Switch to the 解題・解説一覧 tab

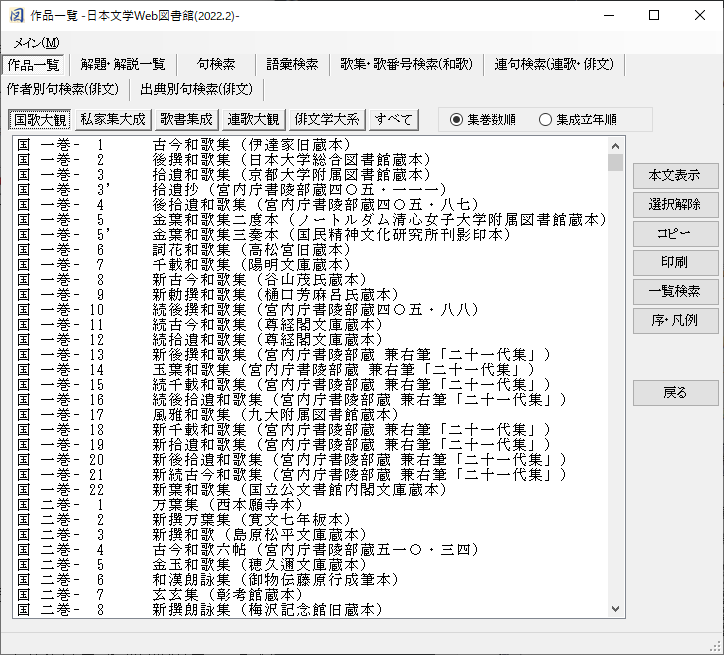coord(123,64)
